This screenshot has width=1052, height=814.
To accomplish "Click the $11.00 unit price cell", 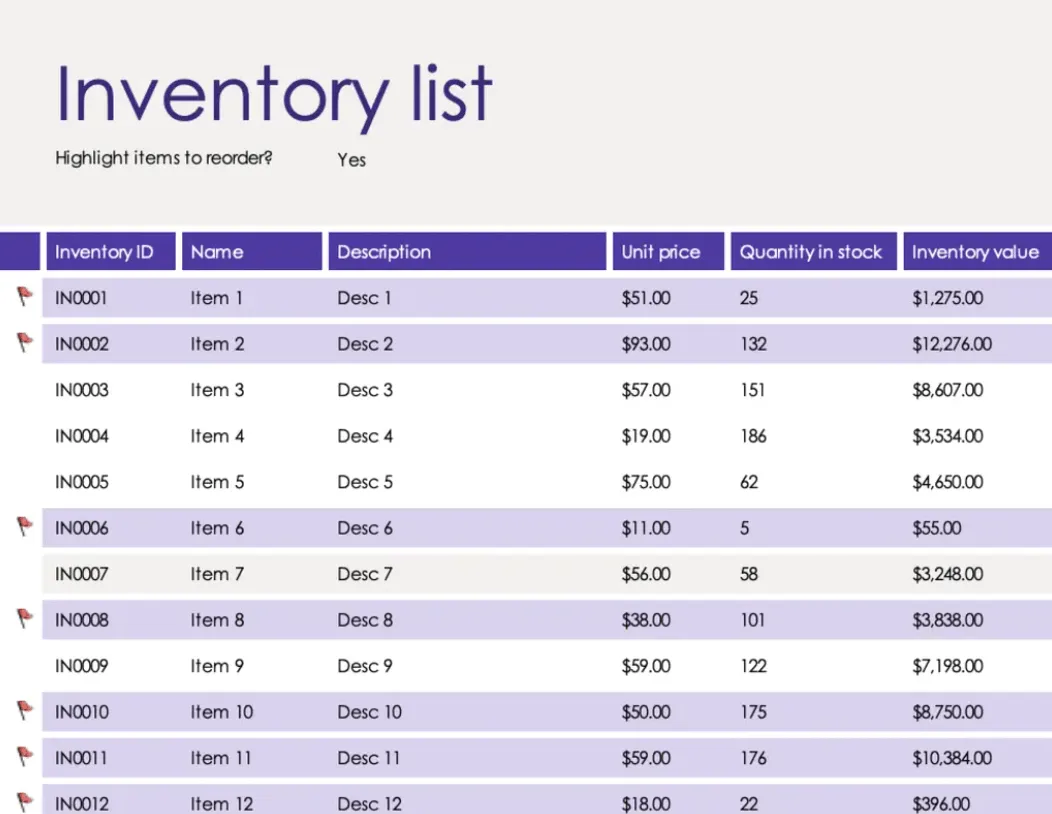I will tap(645, 528).
